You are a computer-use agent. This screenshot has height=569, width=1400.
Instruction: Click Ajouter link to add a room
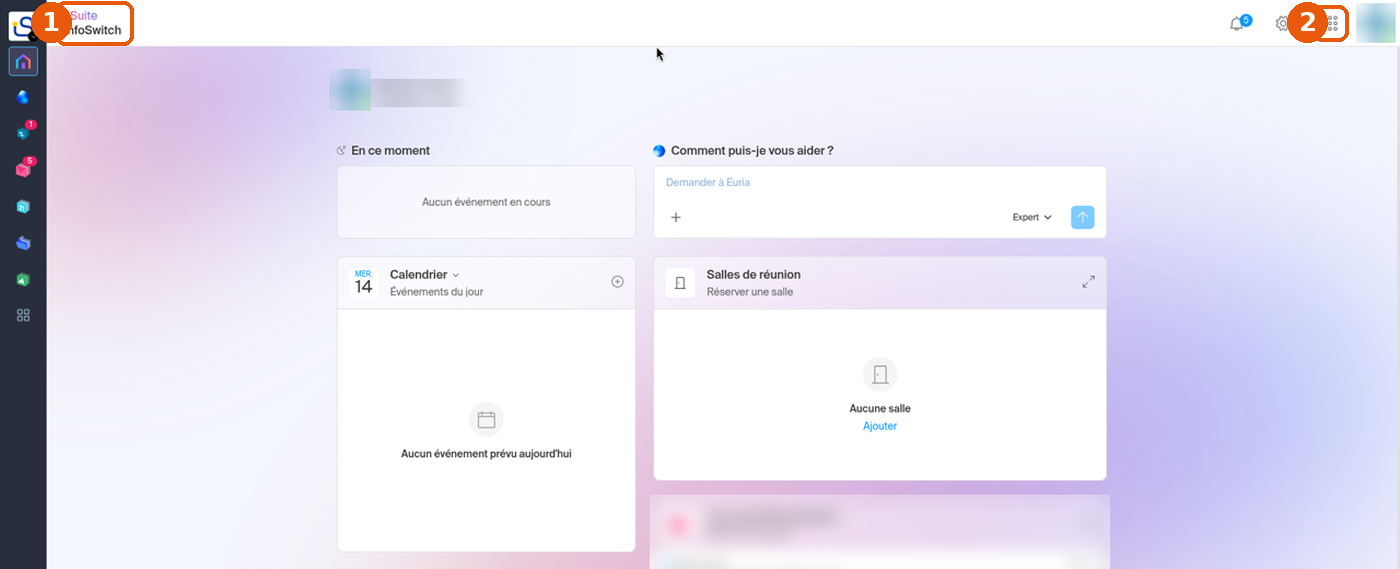[x=880, y=426]
